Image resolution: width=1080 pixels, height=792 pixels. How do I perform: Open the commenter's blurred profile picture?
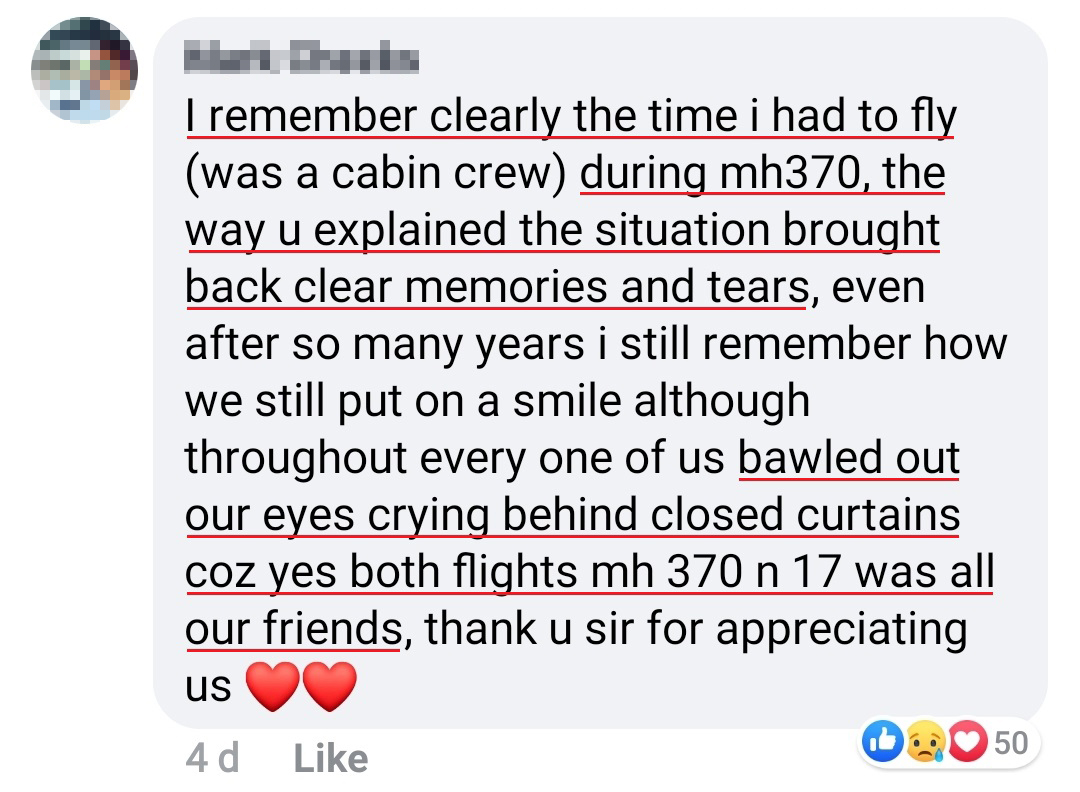(x=85, y=70)
